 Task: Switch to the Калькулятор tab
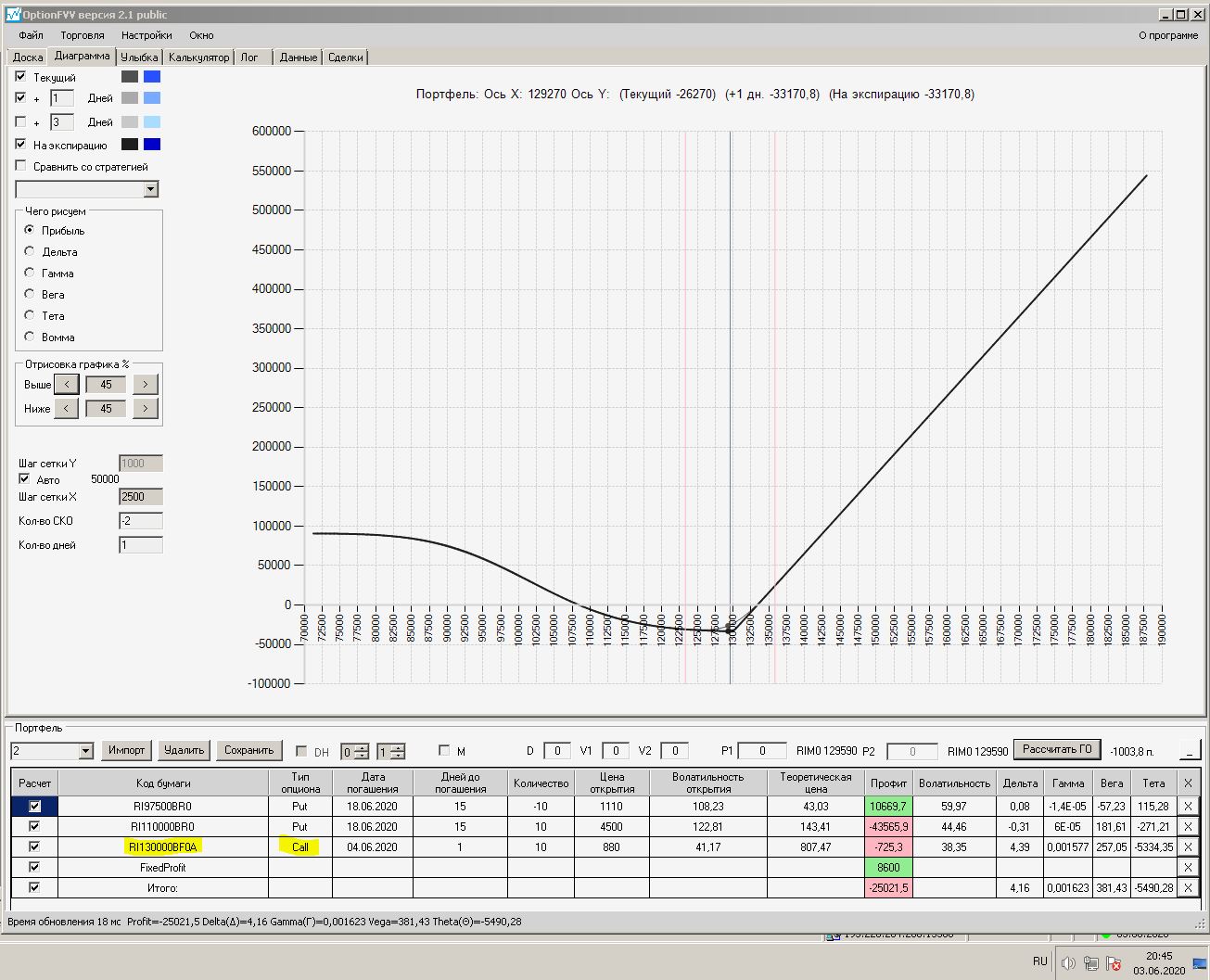[198, 57]
